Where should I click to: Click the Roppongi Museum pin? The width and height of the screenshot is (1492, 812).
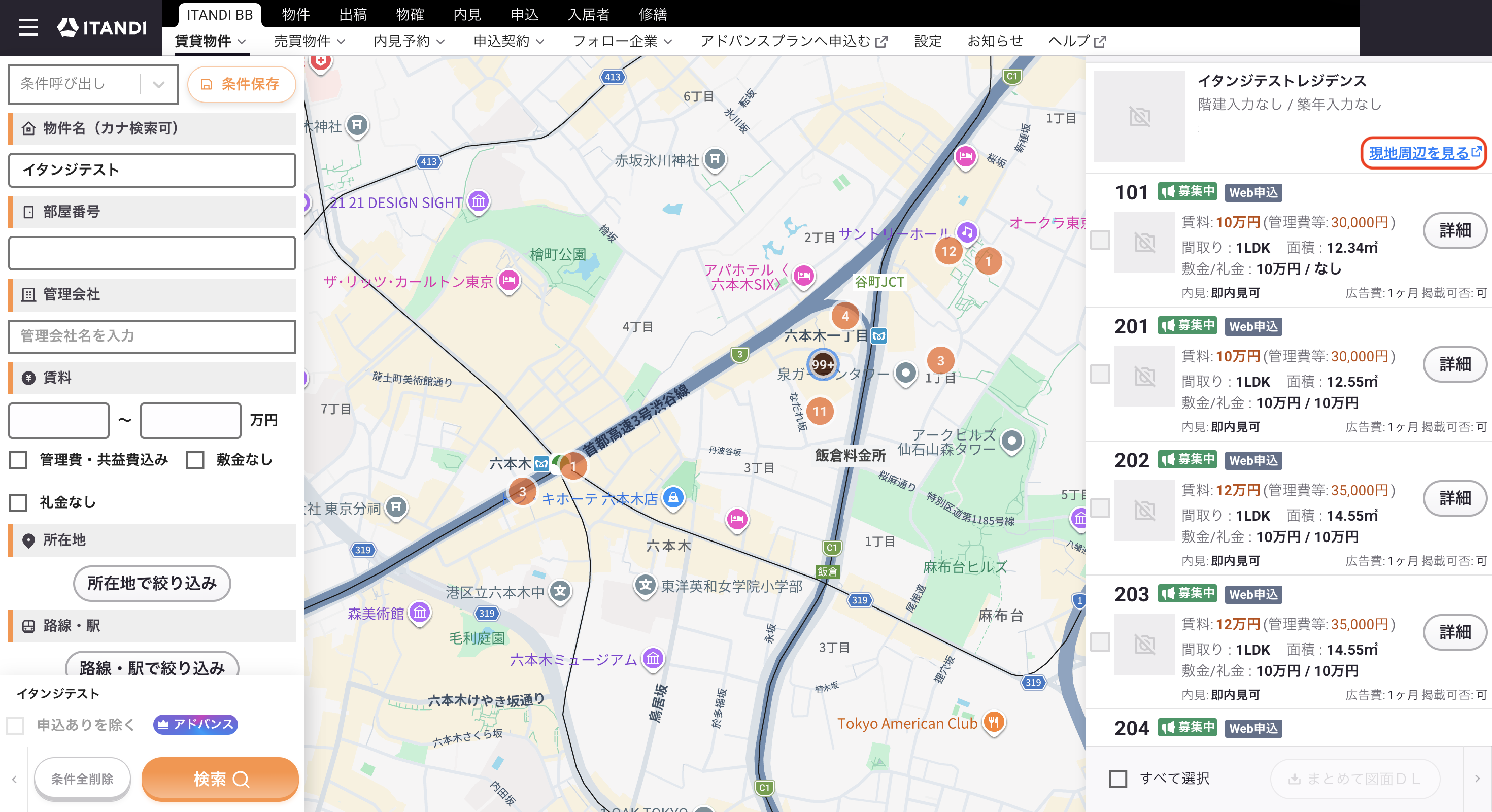coord(653,659)
